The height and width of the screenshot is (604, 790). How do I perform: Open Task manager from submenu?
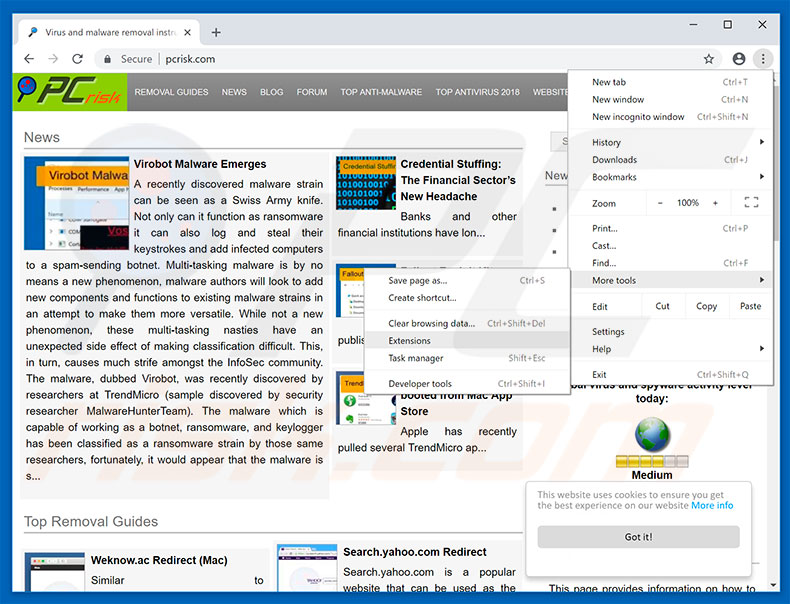[467, 358]
